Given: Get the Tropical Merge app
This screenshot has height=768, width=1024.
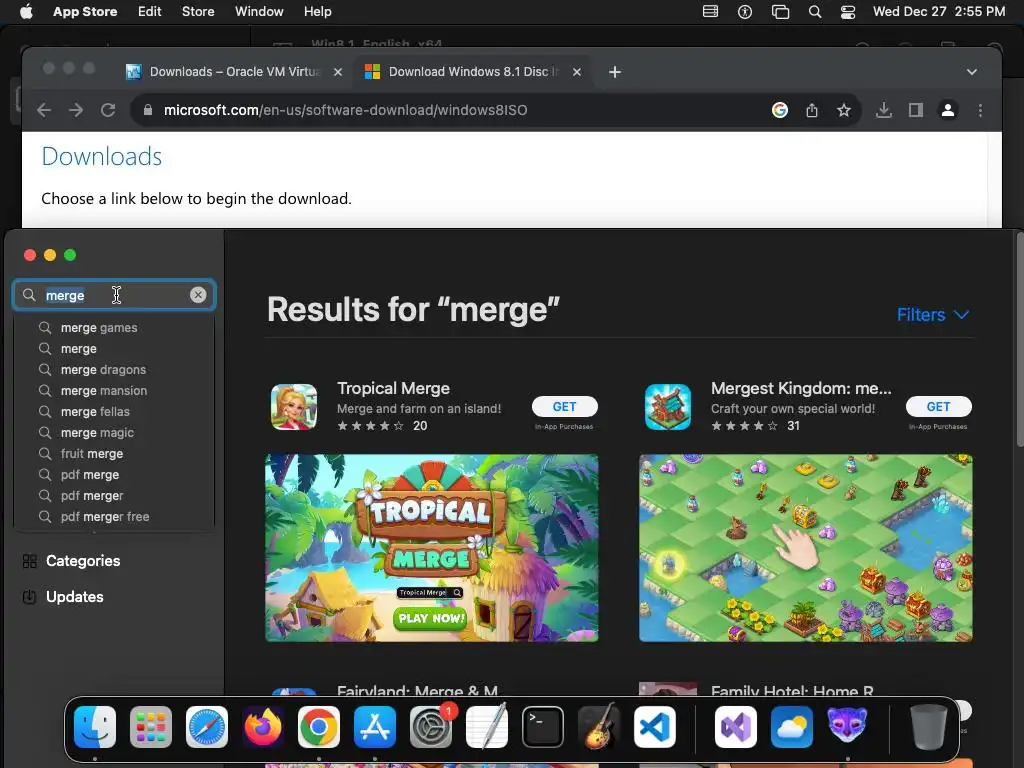Looking at the screenshot, I should 565,407.
